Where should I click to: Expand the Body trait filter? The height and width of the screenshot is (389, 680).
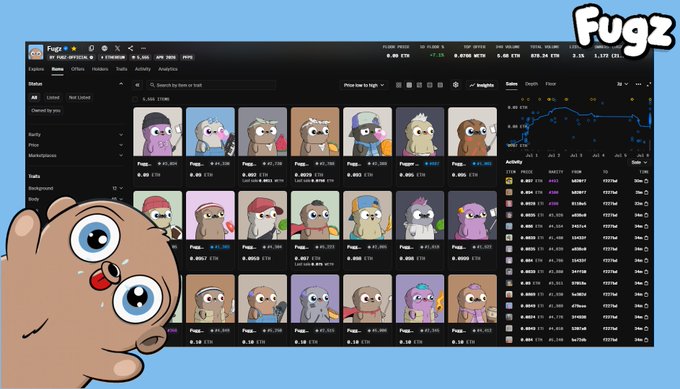(76, 199)
